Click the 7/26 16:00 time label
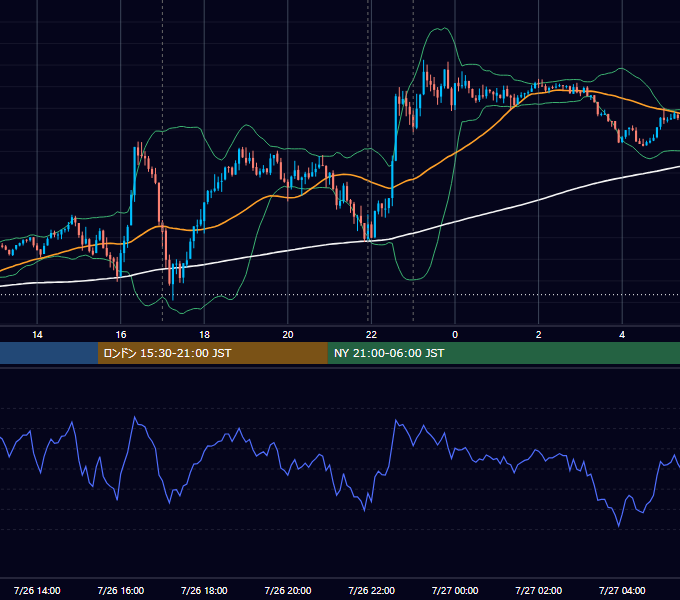The image size is (680, 600). [x=121, y=590]
